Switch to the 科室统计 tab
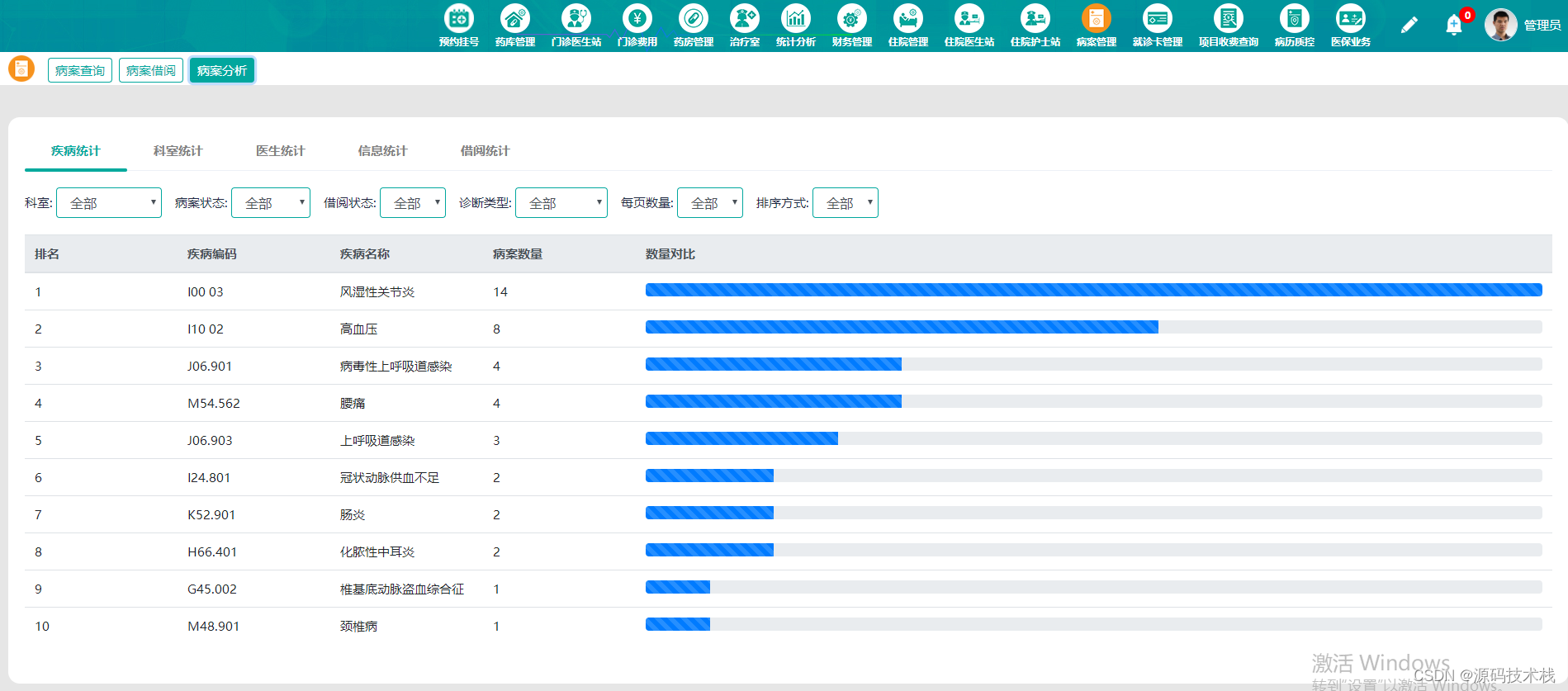The width and height of the screenshot is (1568, 691). point(178,151)
